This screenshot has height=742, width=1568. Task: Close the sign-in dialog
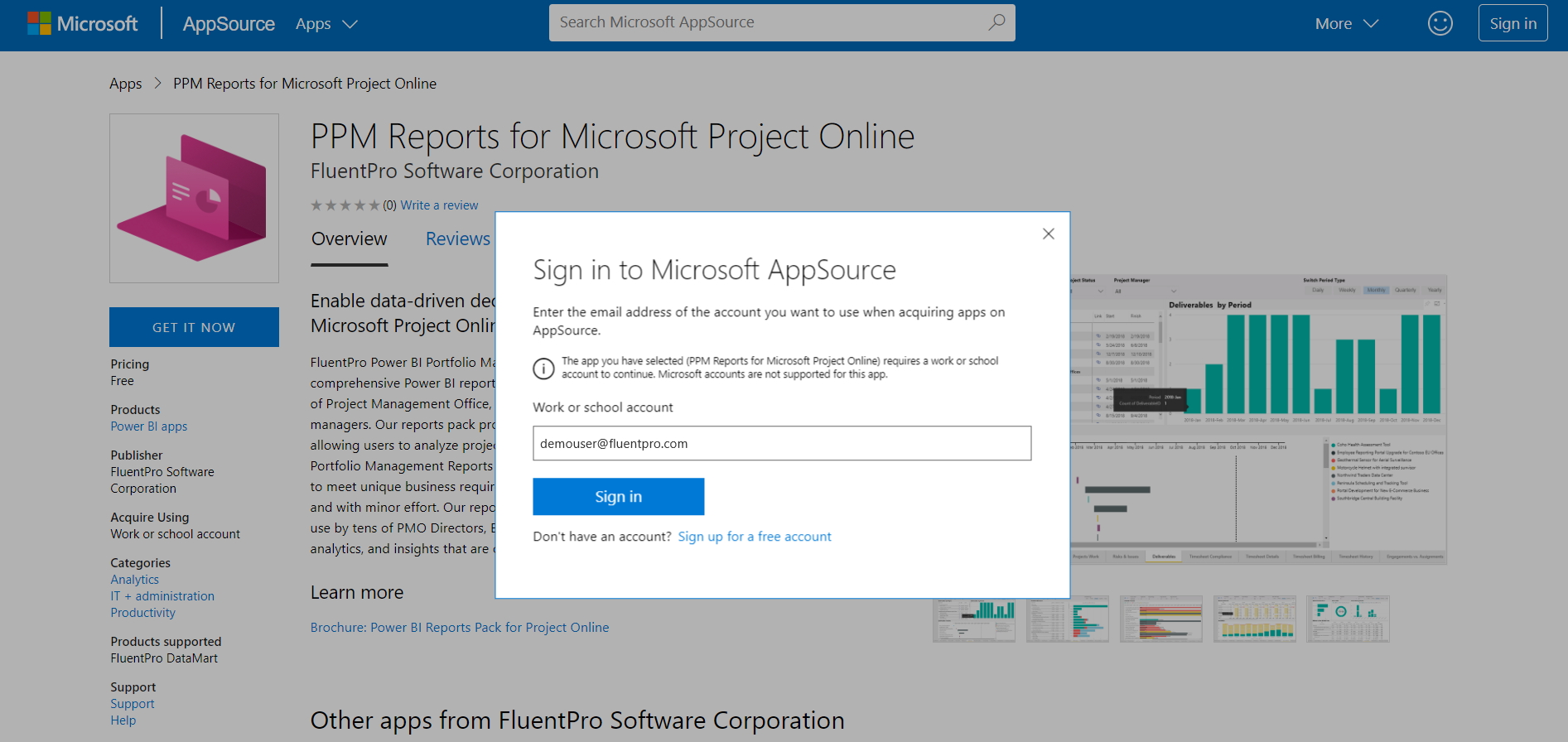(x=1049, y=234)
